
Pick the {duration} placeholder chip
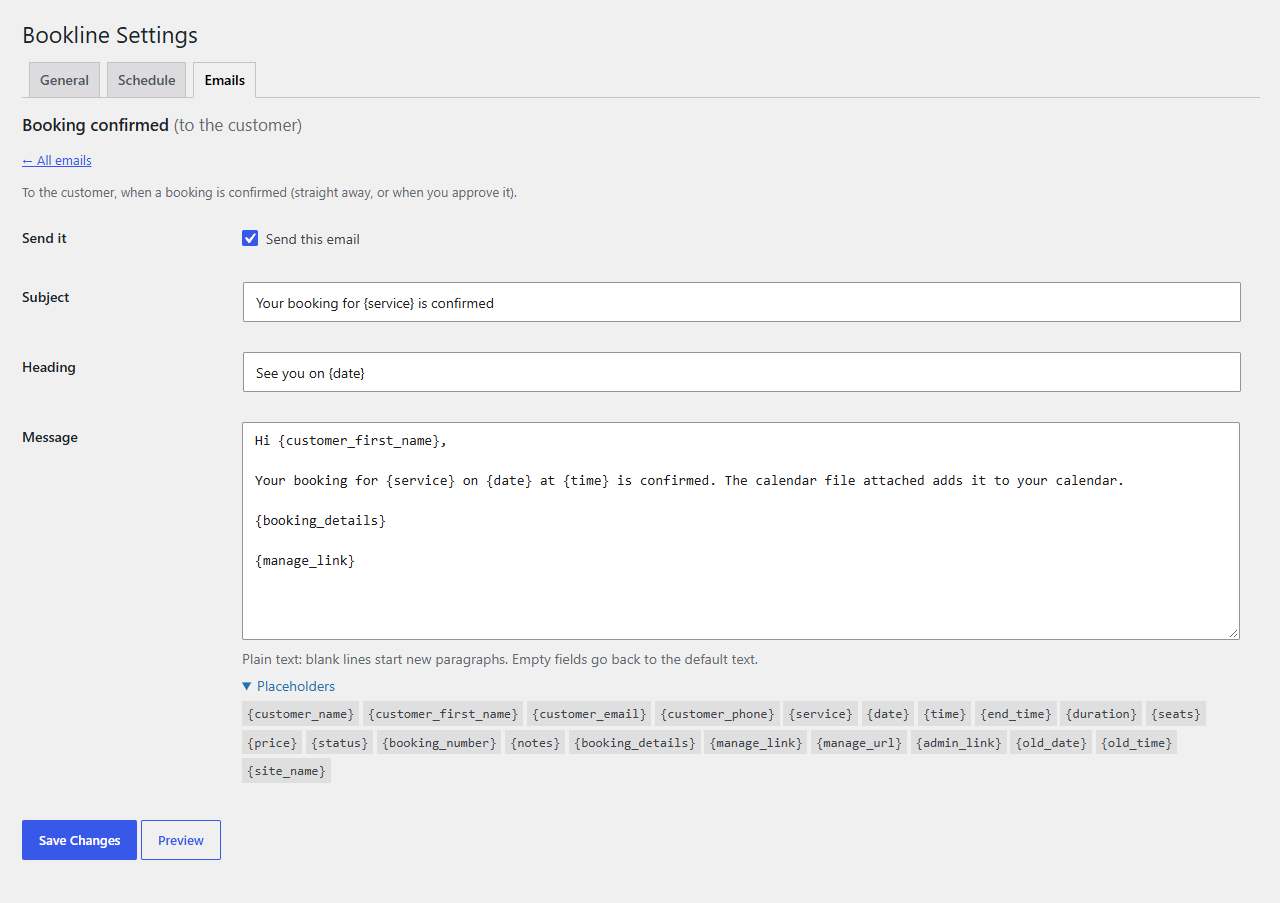[1101, 714]
